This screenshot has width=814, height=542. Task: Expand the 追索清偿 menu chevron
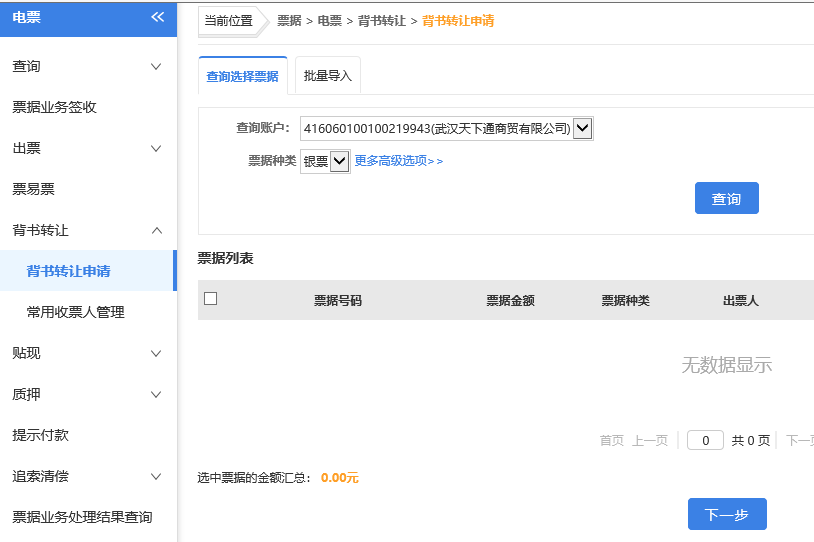pyautogui.click(x=156, y=477)
